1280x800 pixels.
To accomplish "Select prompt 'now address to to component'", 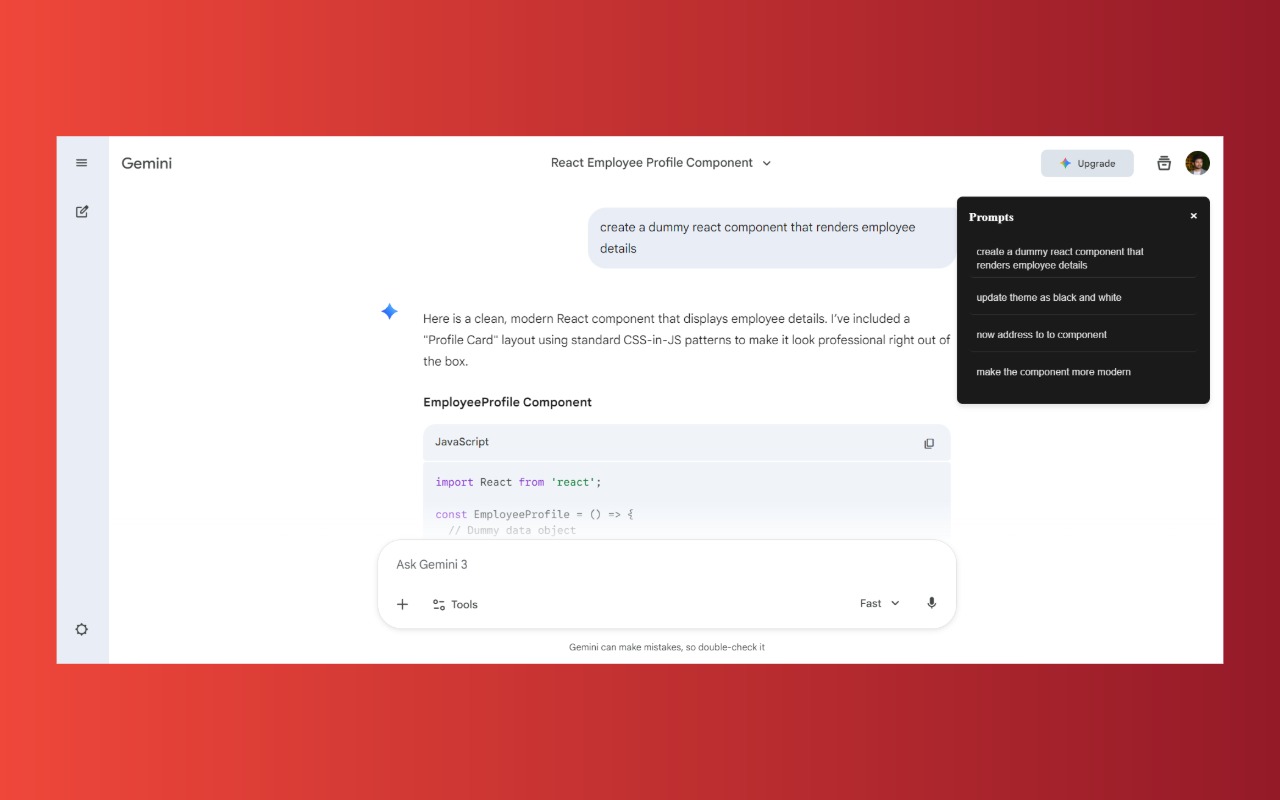I will 1083,334.
